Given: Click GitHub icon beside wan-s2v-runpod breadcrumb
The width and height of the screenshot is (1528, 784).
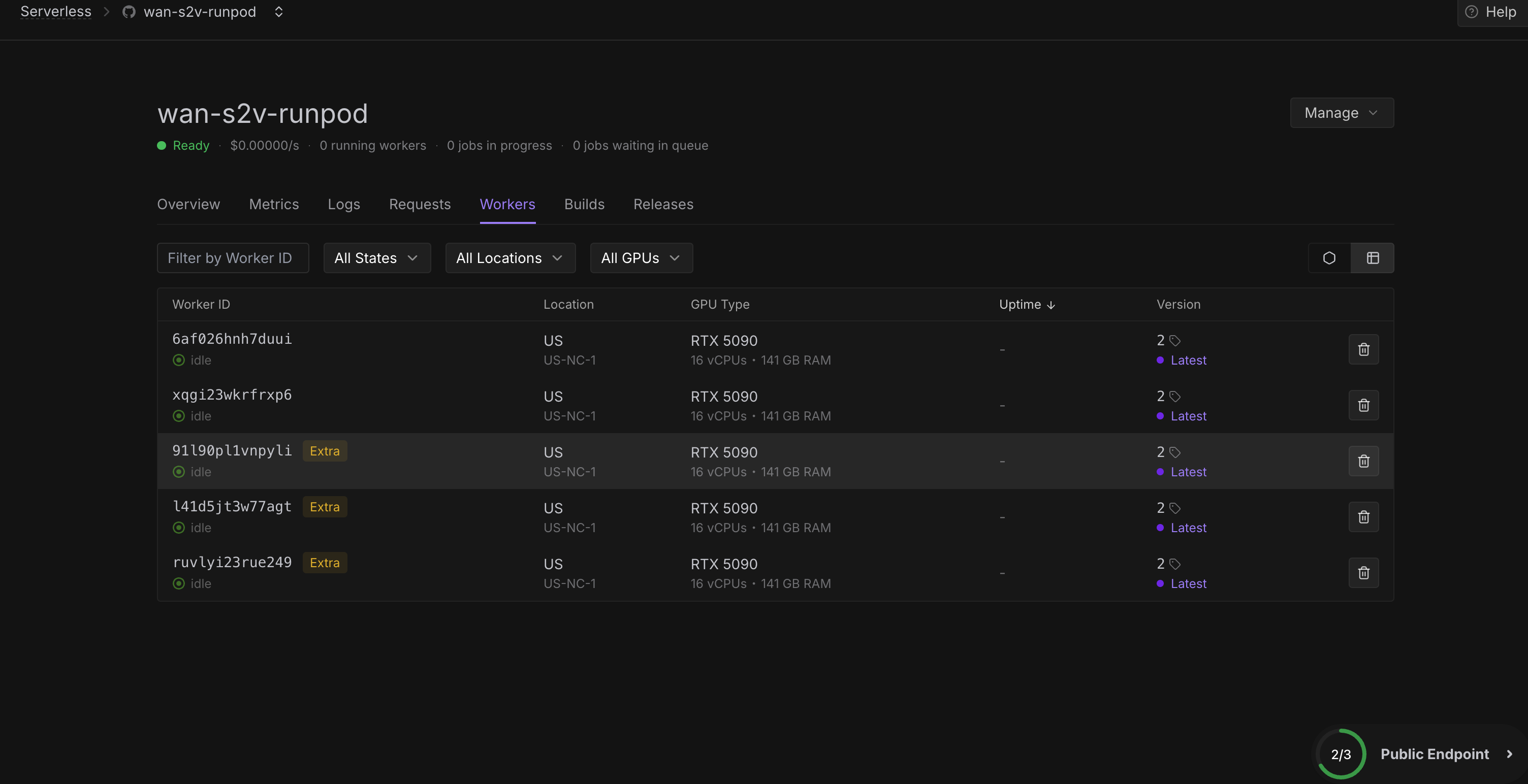Looking at the screenshot, I should (129, 12).
